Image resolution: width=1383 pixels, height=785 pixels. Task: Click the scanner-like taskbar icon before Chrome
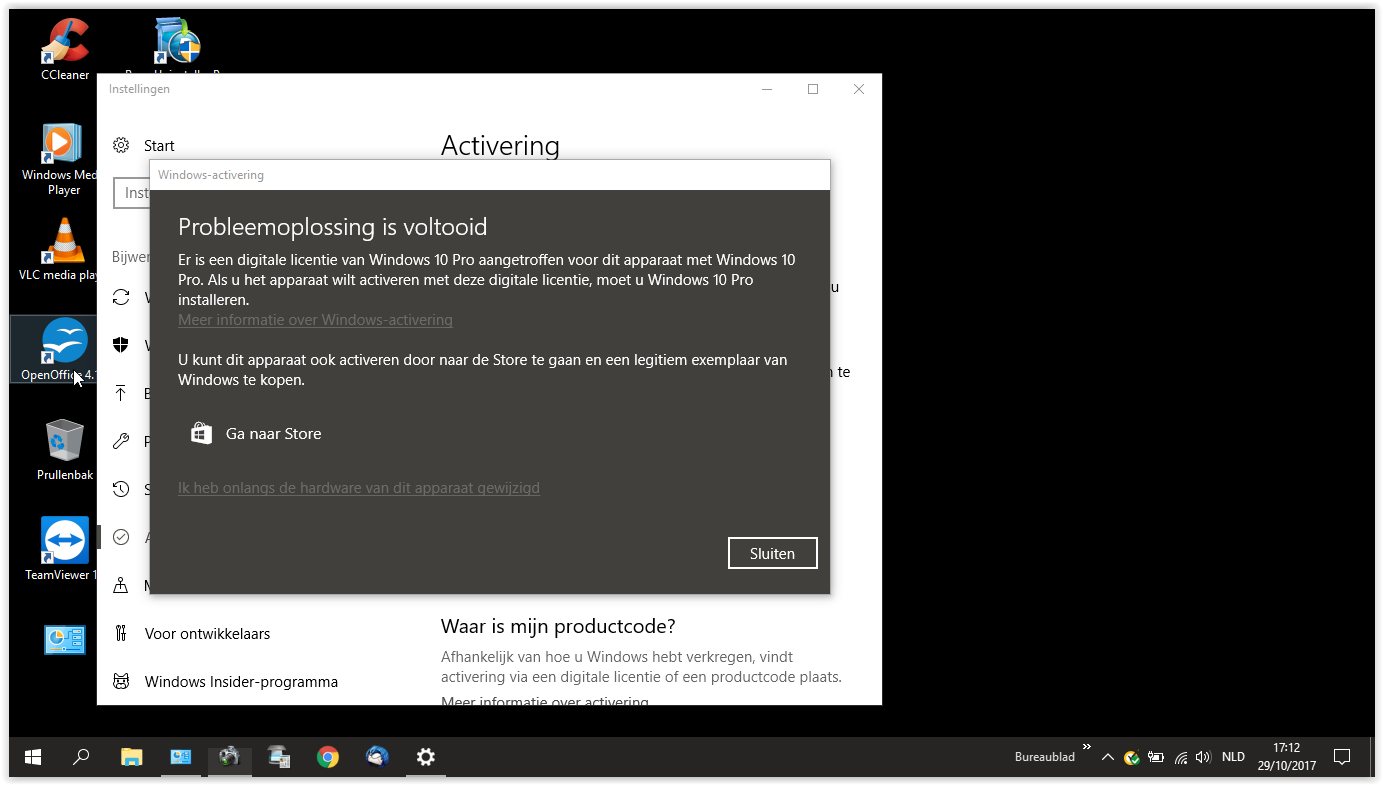pyautogui.click(x=279, y=757)
